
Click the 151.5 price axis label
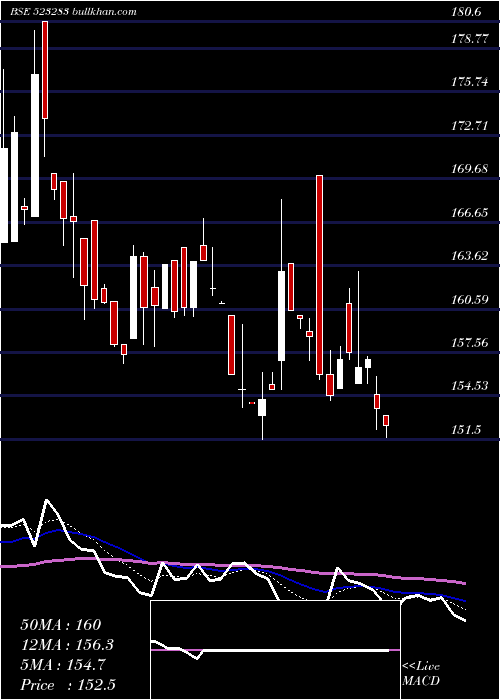pyautogui.click(x=467, y=430)
